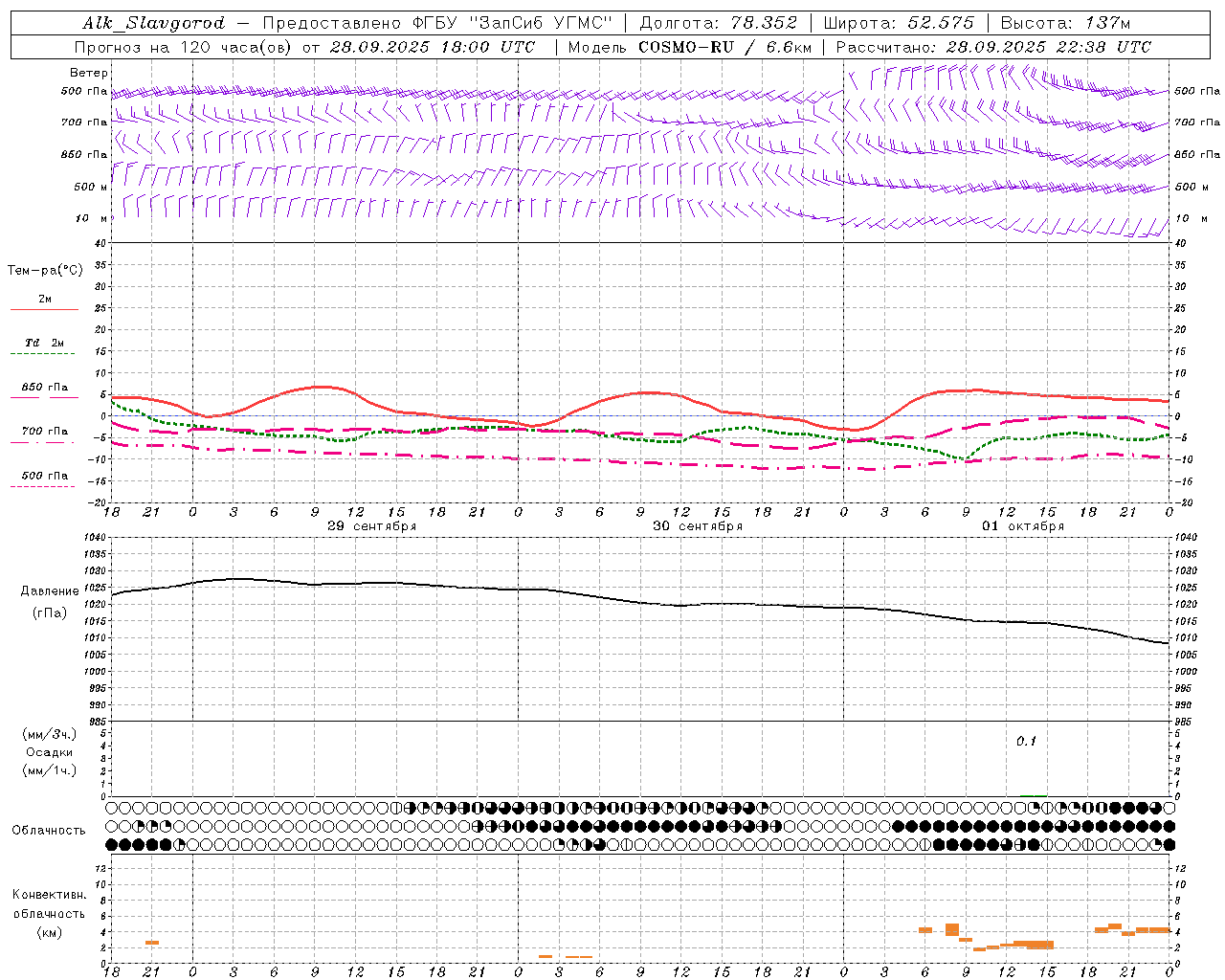Click the Конвективн. convective cloud label

point(49,895)
